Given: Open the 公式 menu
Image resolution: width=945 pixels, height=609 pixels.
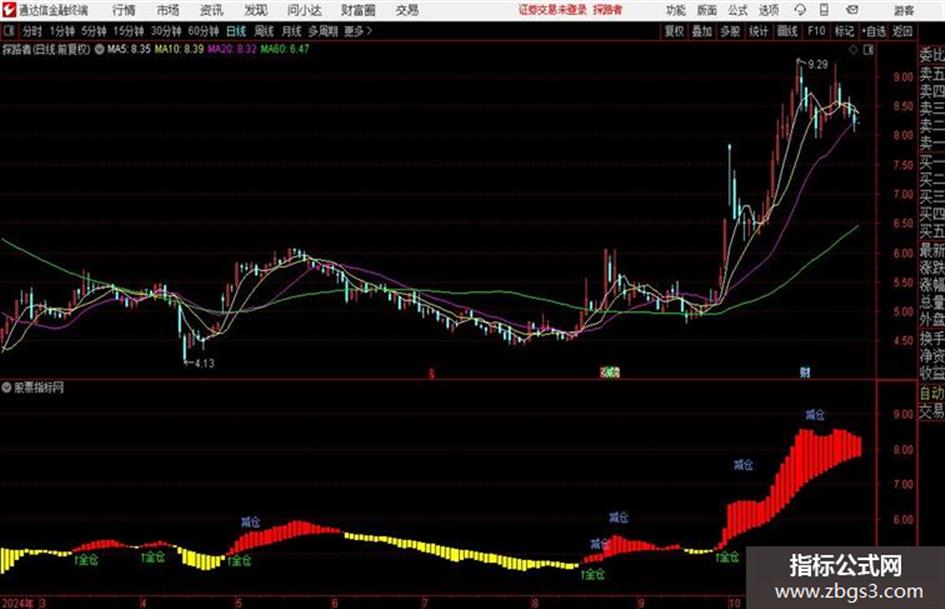Looking at the screenshot, I should click(x=738, y=10).
